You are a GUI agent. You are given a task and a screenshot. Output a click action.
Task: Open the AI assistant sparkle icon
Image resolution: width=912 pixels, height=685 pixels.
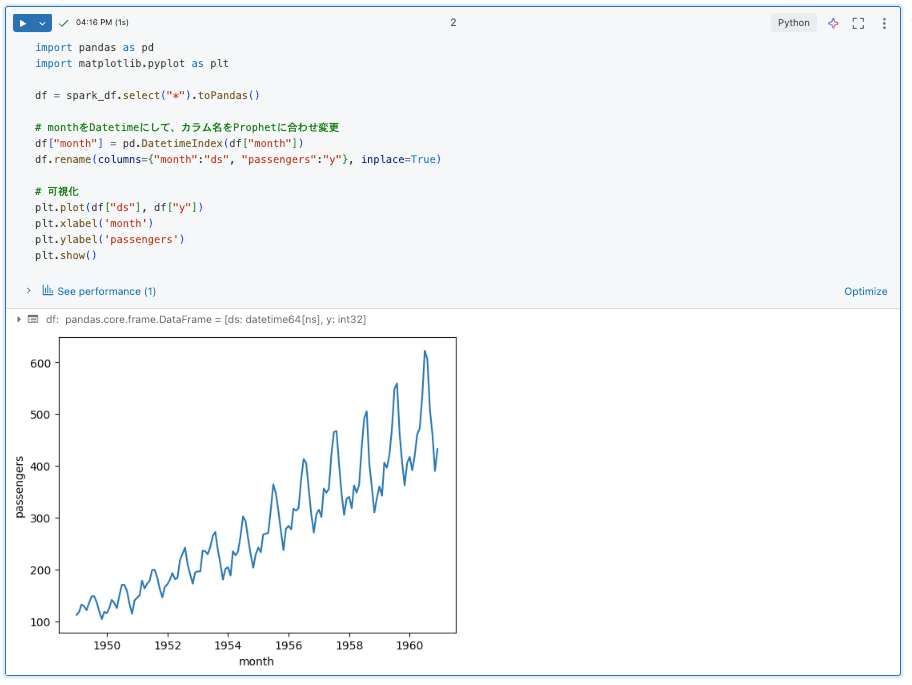[833, 23]
